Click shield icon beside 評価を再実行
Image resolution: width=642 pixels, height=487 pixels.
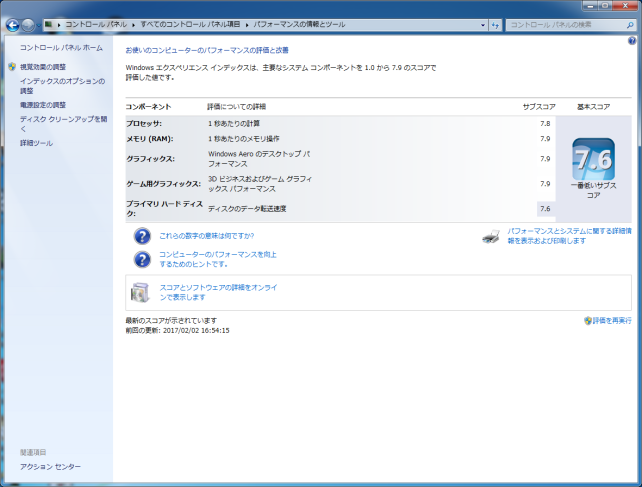pos(588,321)
